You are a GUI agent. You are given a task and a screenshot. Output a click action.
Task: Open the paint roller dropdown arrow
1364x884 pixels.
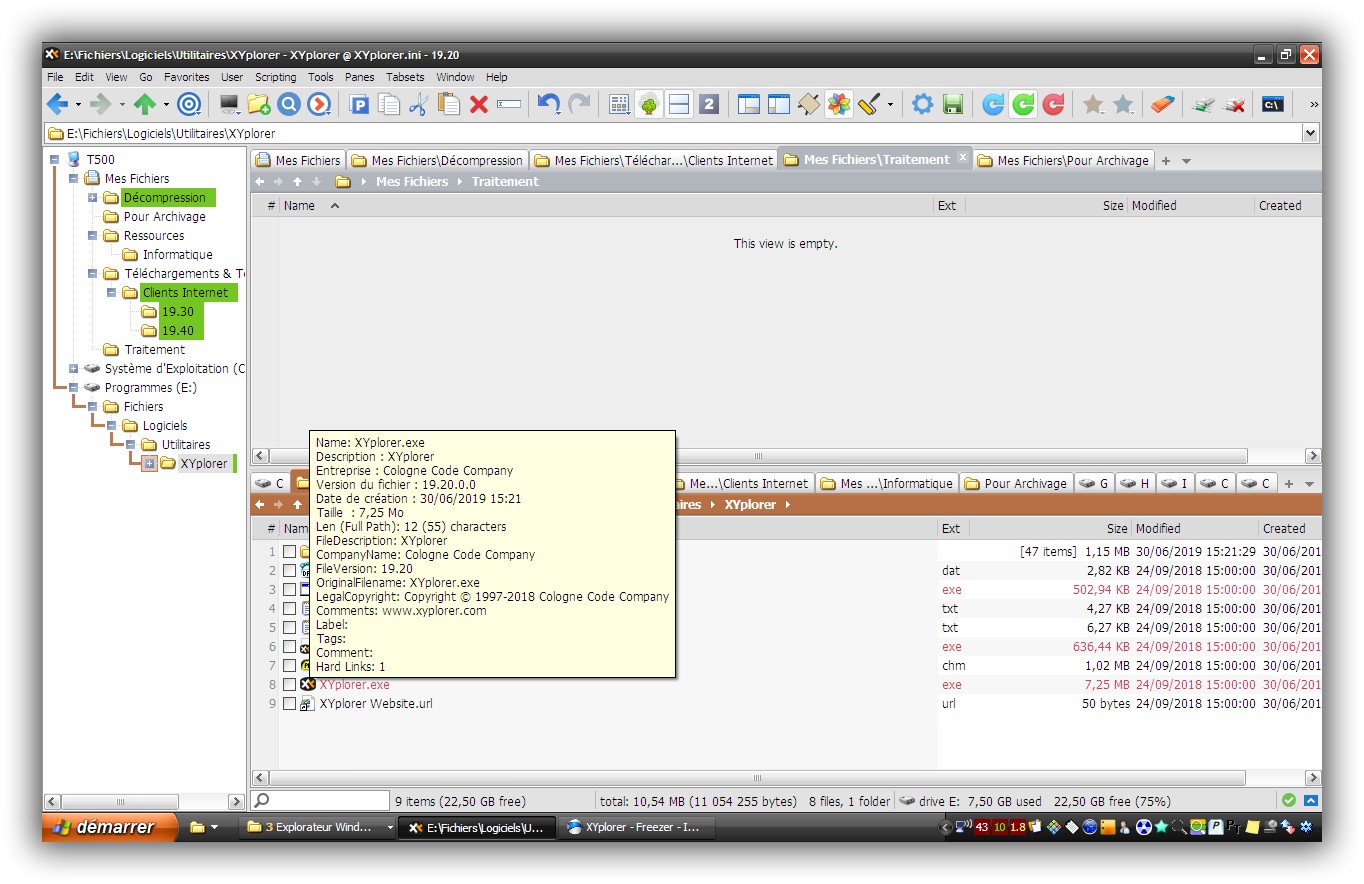[890, 104]
